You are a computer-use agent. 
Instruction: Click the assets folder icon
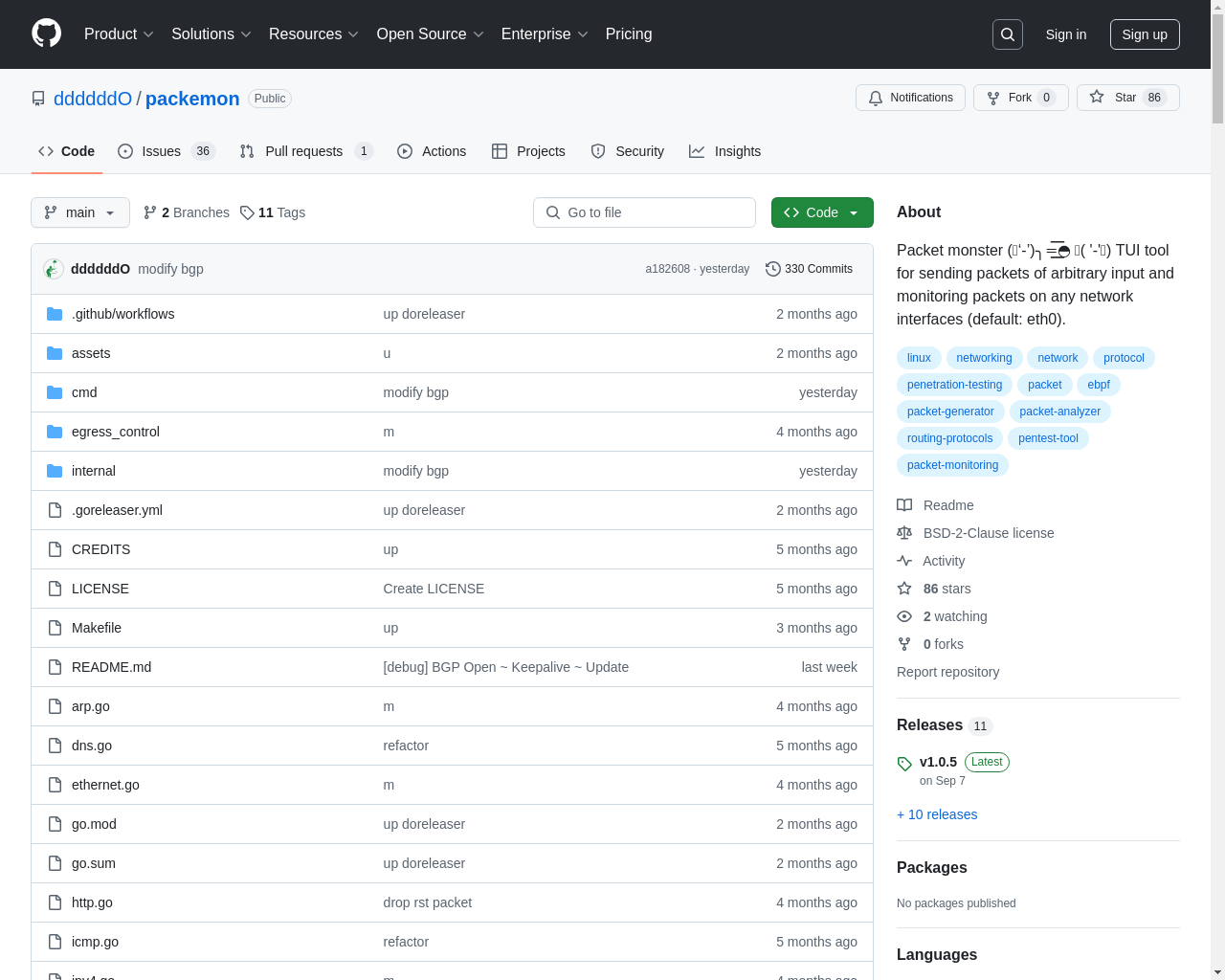(x=55, y=353)
